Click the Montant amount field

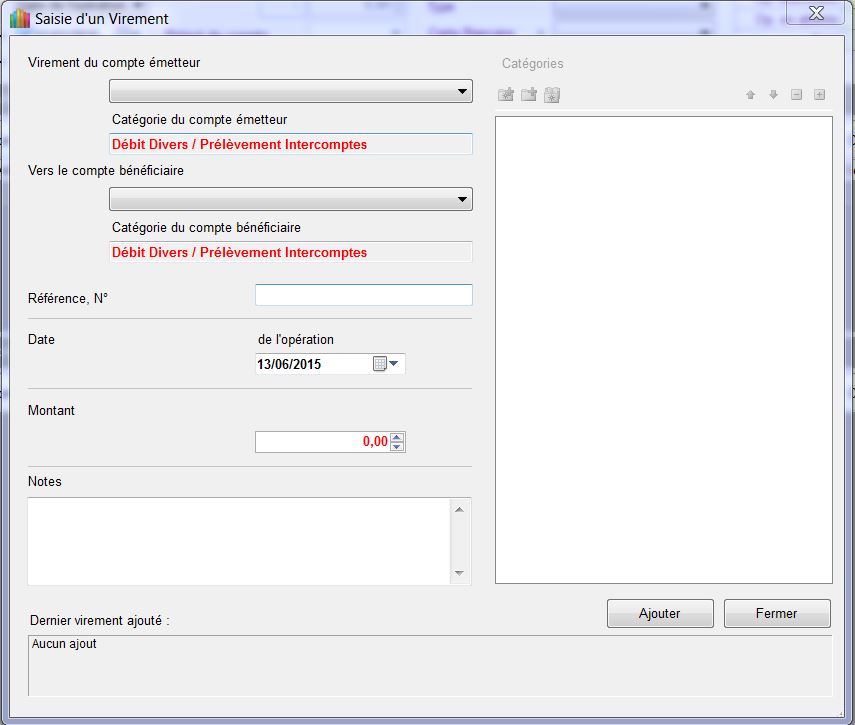pos(320,442)
